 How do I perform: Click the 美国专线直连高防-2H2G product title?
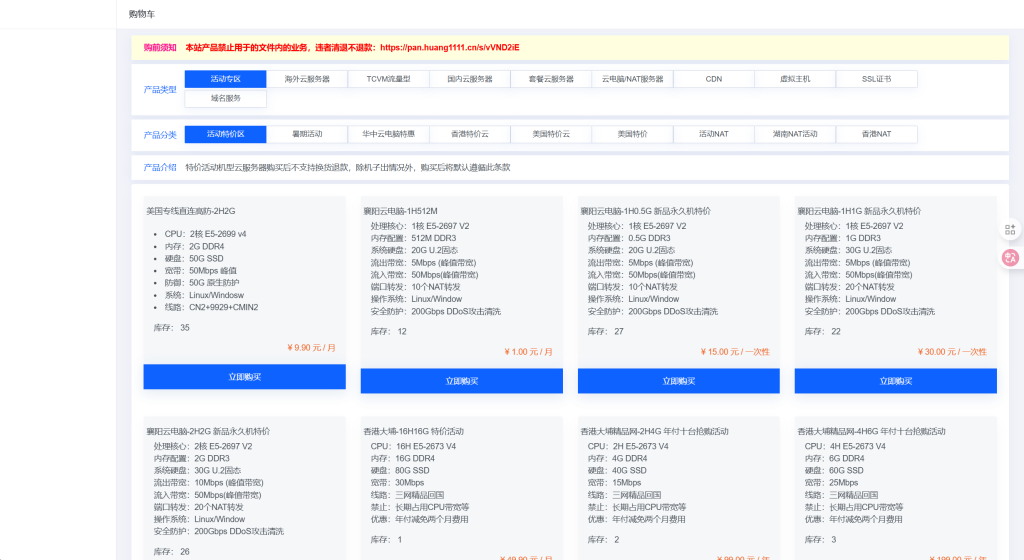(191, 211)
